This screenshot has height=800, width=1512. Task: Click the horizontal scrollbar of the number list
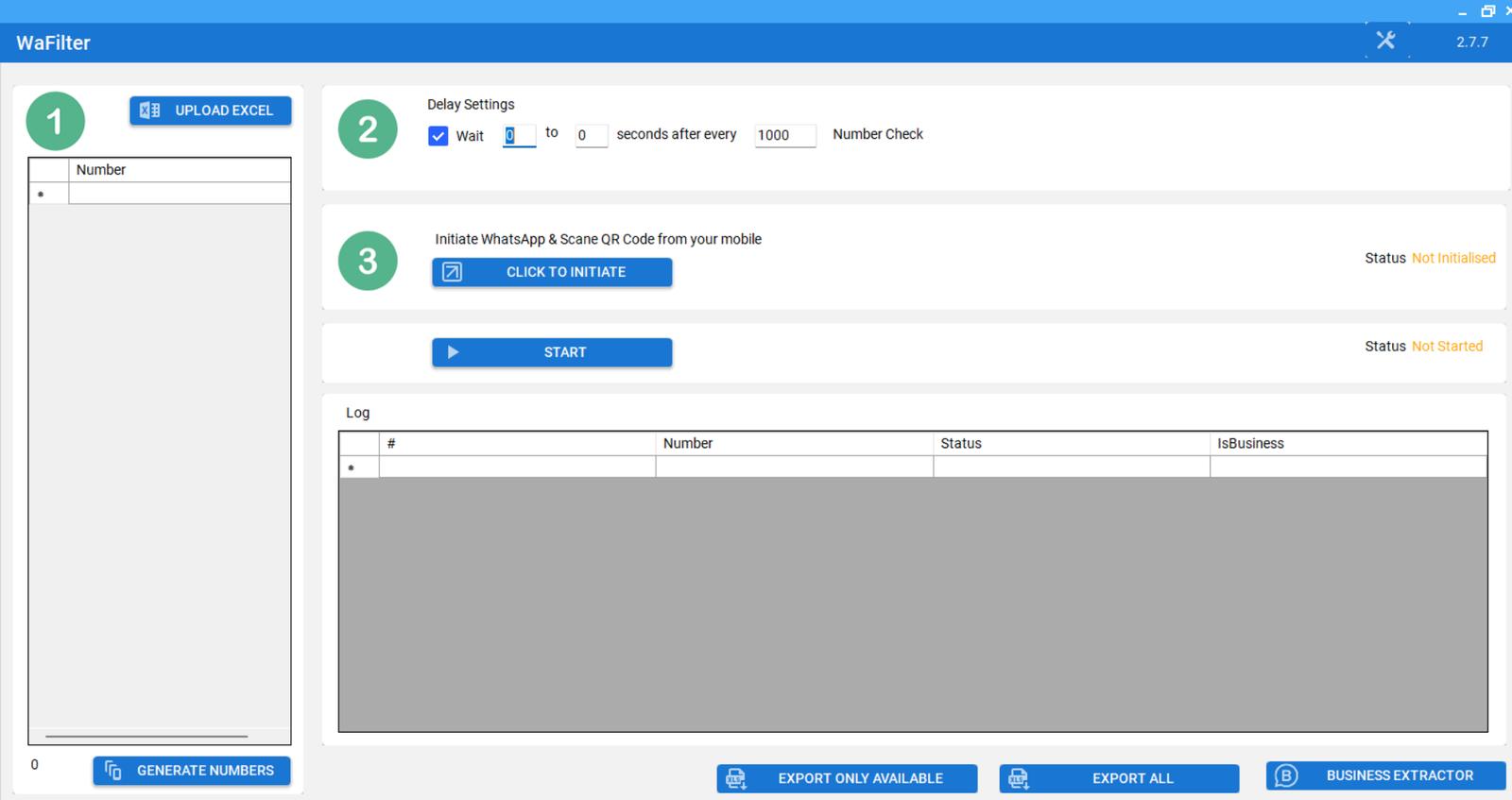(146, 736)
